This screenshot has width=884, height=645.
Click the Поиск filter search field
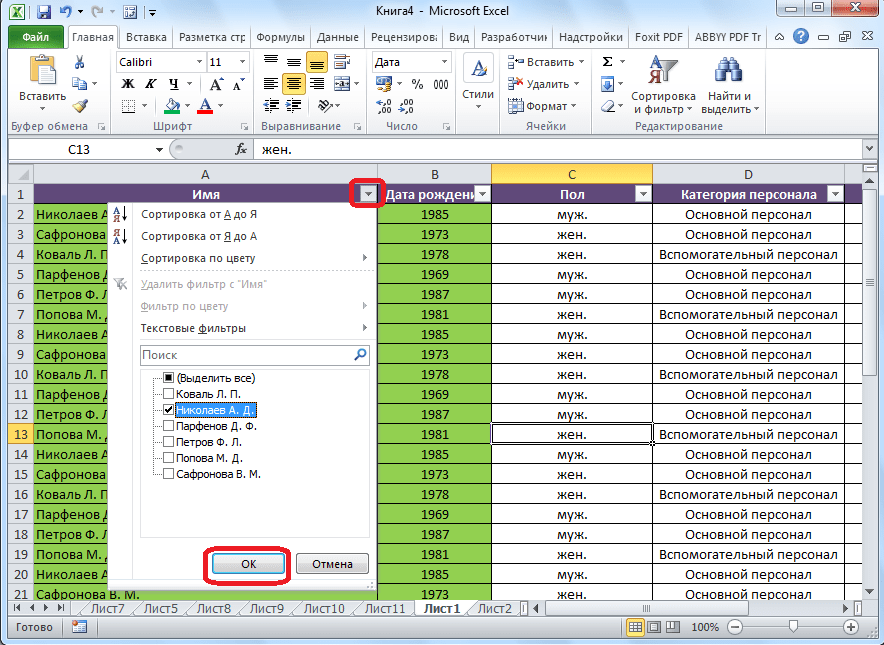[x=245, y=354]
